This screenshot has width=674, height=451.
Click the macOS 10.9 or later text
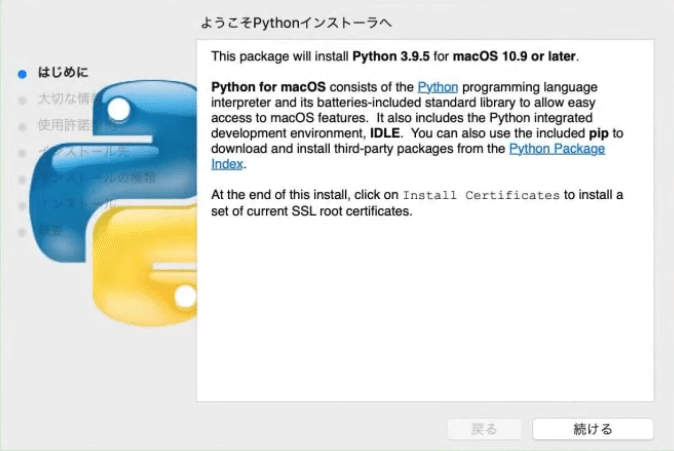pos(514,56)
